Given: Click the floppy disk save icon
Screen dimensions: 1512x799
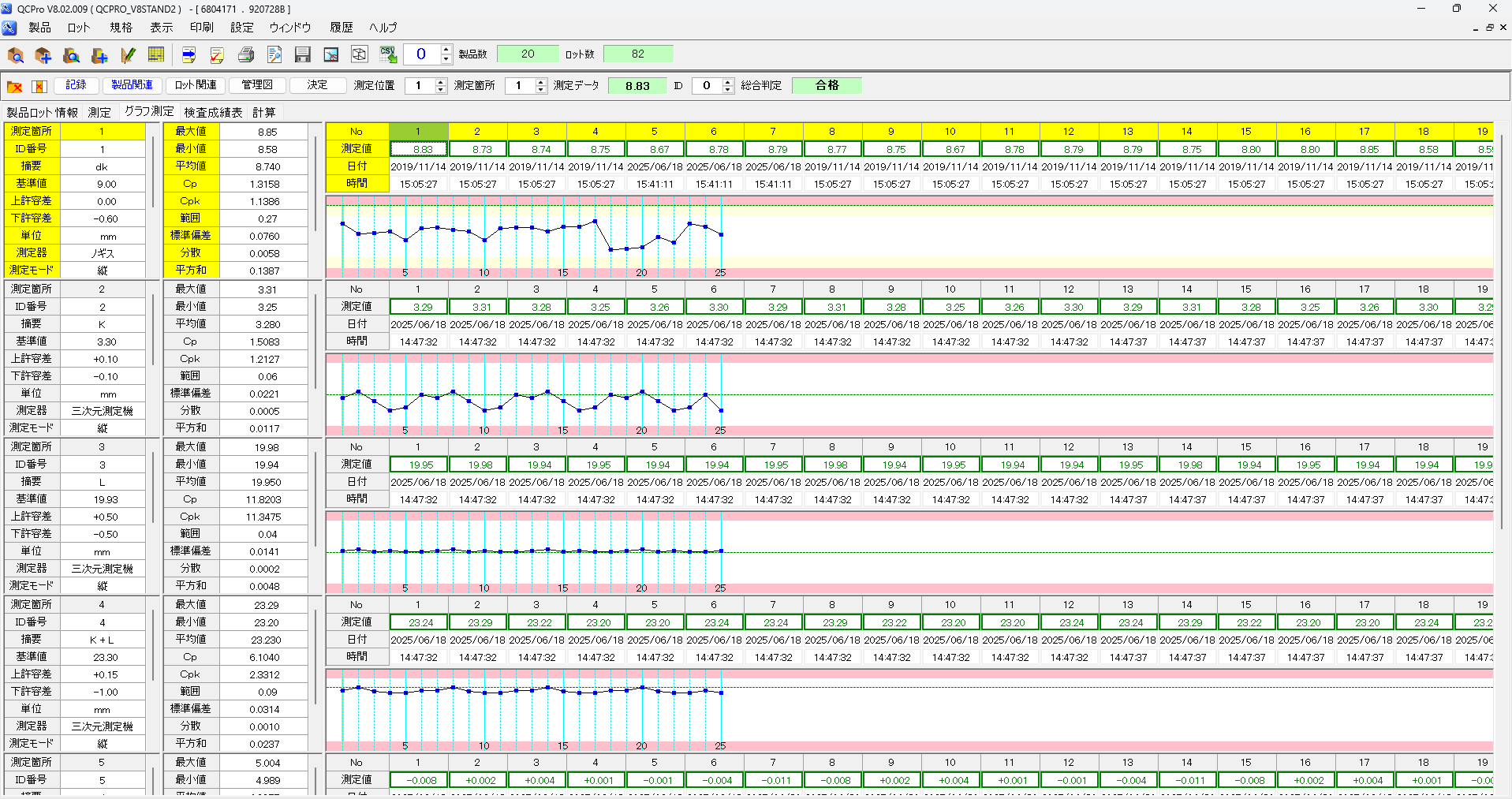Looking at the screenshot, I should pyautogui.click(x=303, y=54).
